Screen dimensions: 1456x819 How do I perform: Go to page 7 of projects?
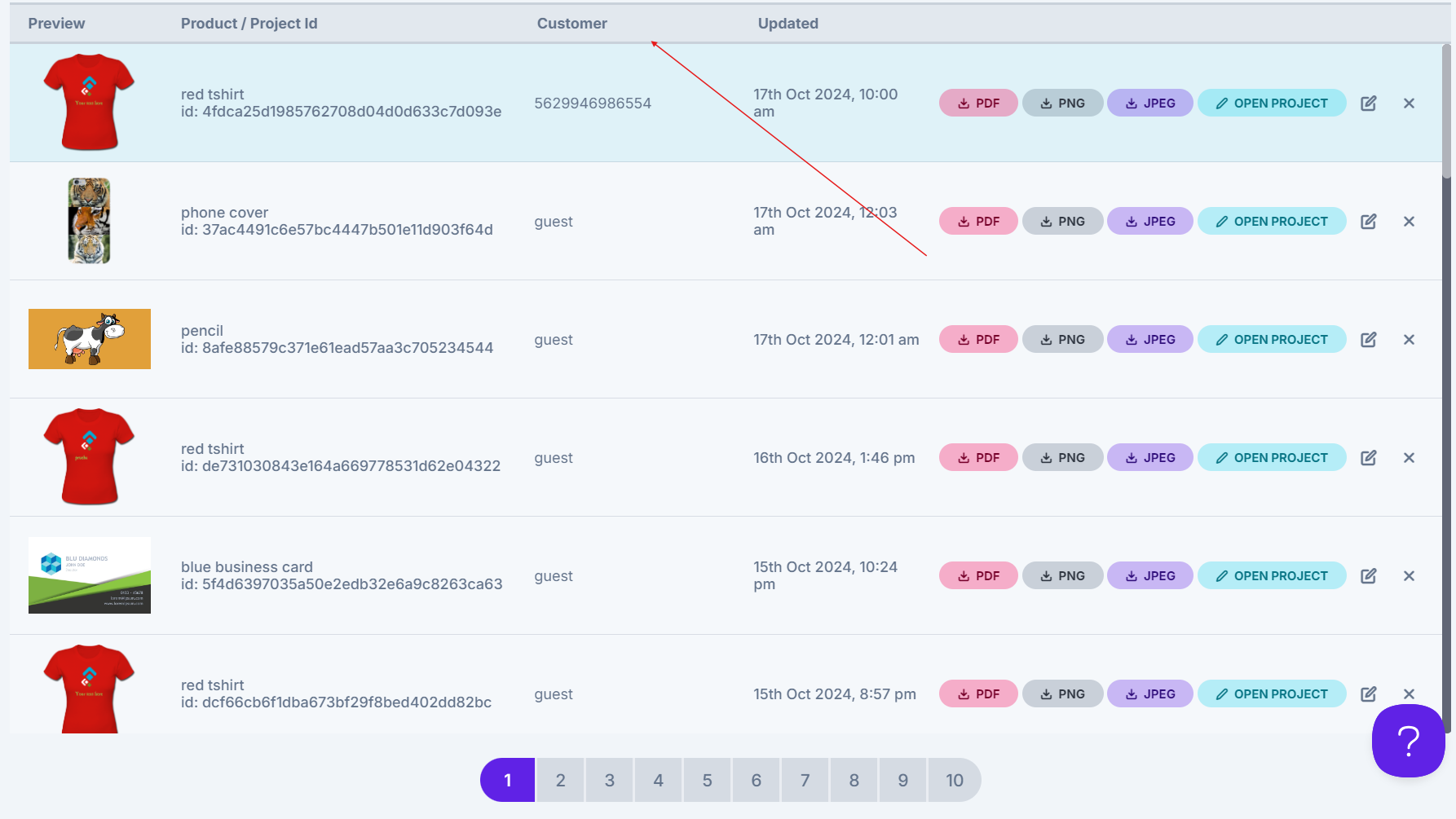[805, 780]
